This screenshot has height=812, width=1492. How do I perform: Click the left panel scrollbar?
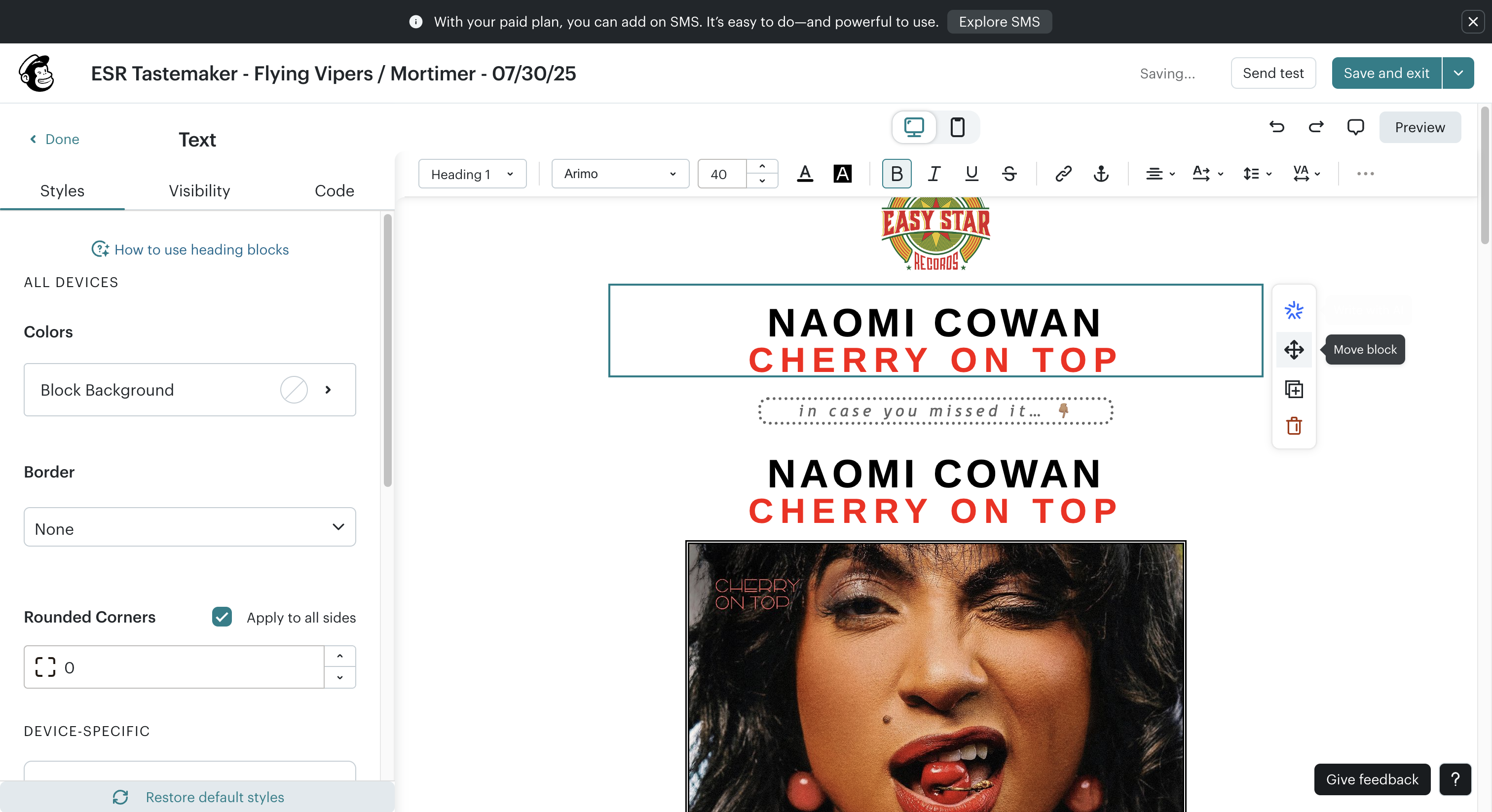point(387,350)
